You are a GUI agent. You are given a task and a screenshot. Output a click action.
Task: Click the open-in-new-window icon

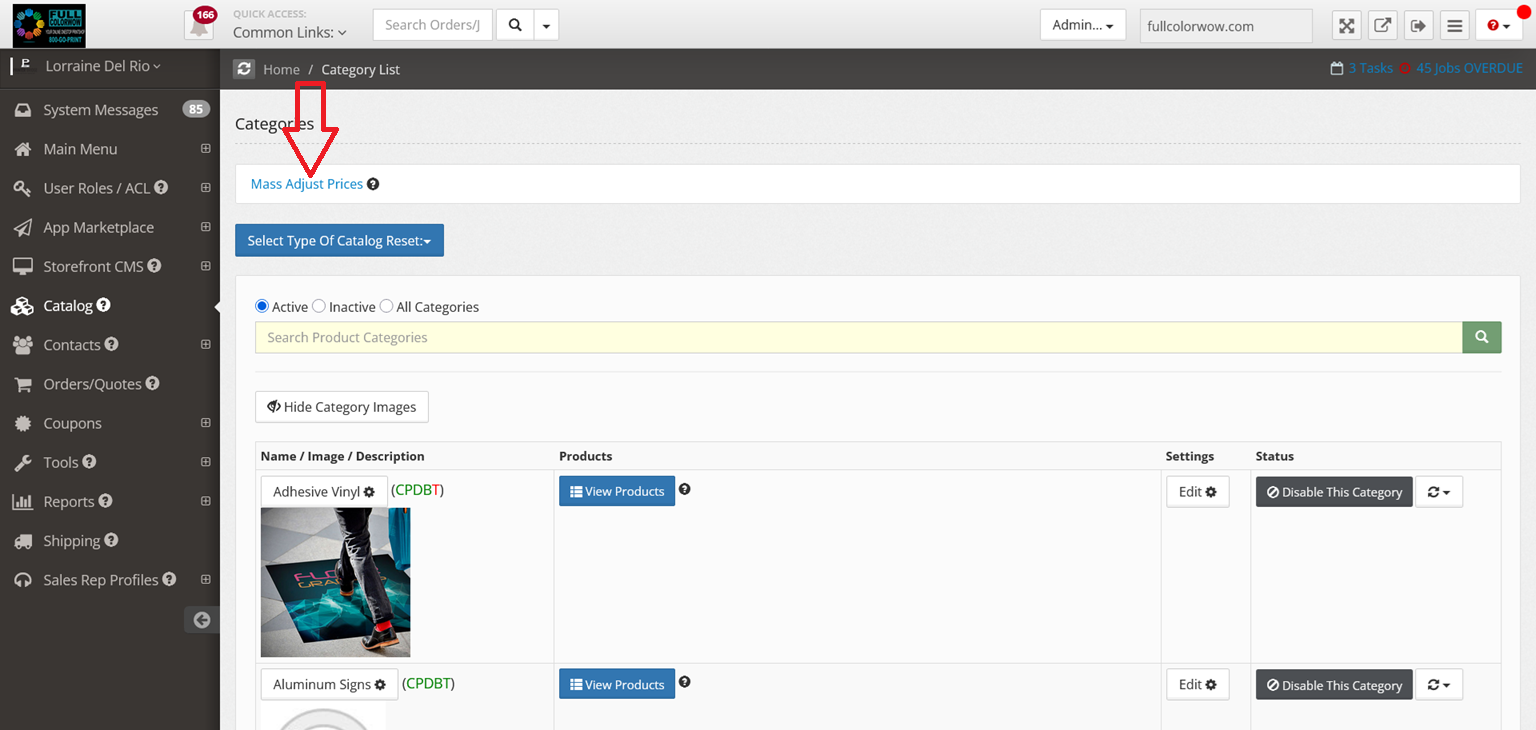pos(1382,26)
